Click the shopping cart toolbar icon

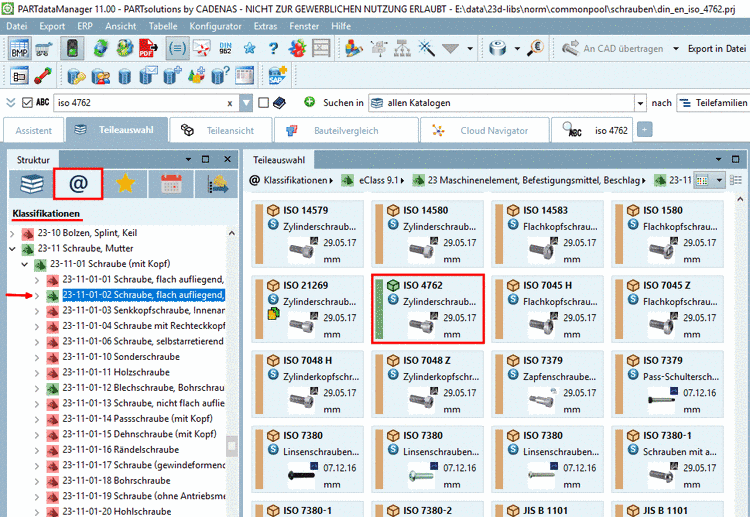[x=44, y=49]
